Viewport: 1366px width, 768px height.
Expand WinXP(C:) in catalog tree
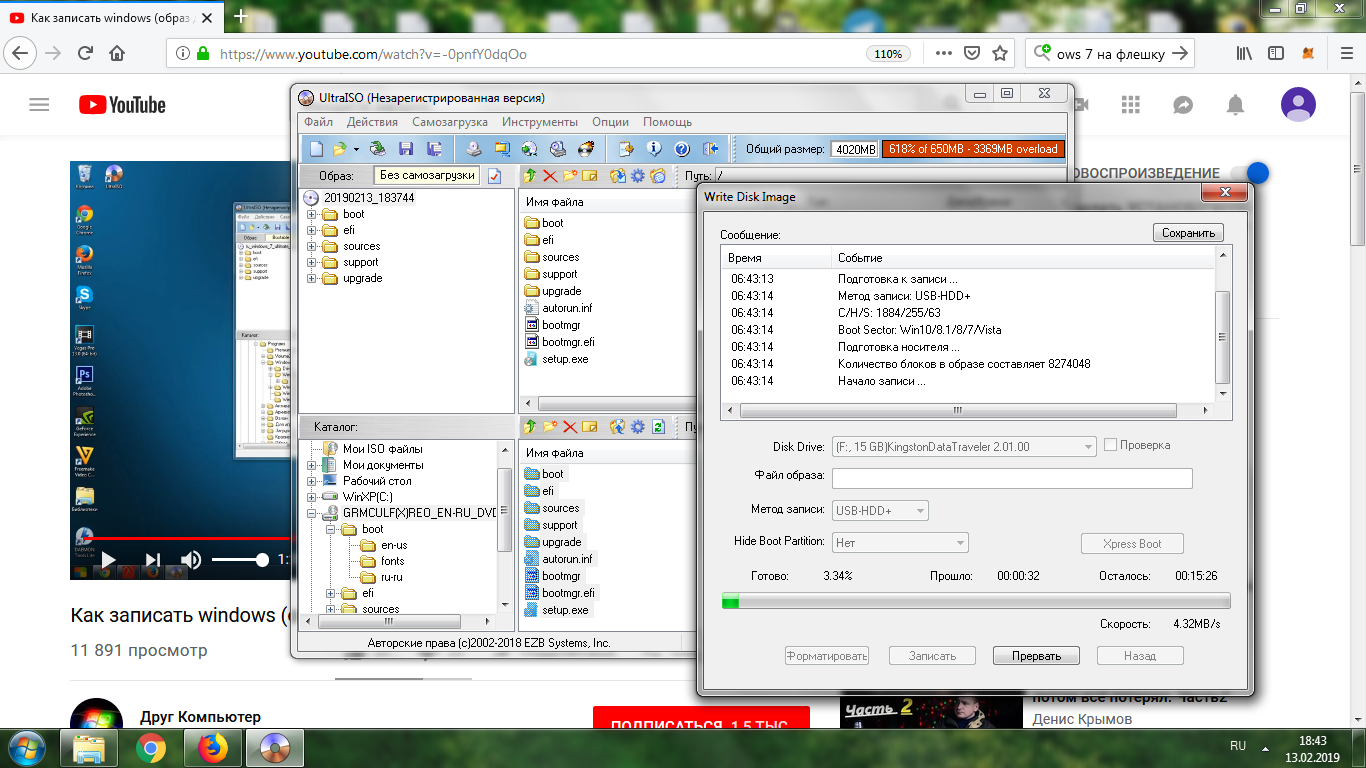312,497
